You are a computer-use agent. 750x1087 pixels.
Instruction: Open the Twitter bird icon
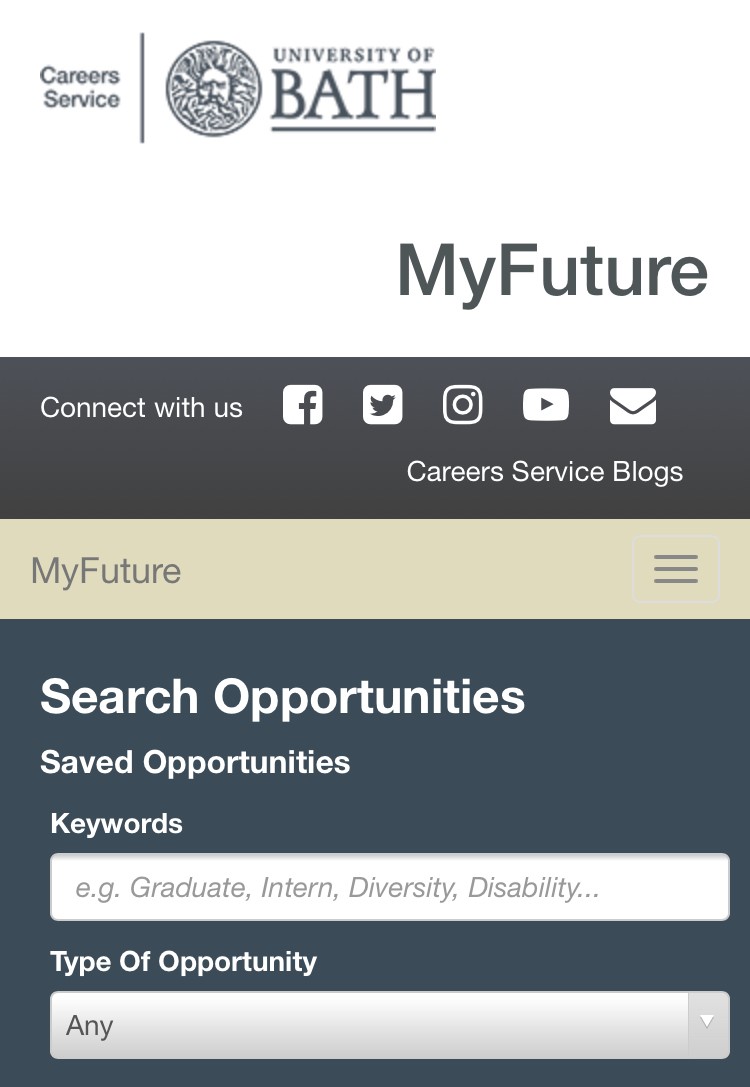(x=383, y=405)
